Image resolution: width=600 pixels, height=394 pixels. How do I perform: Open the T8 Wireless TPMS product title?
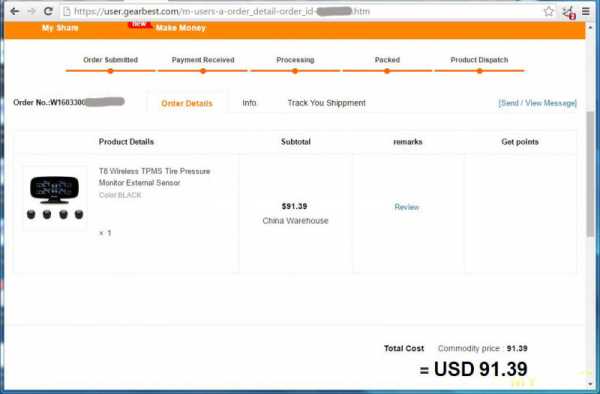155,177
